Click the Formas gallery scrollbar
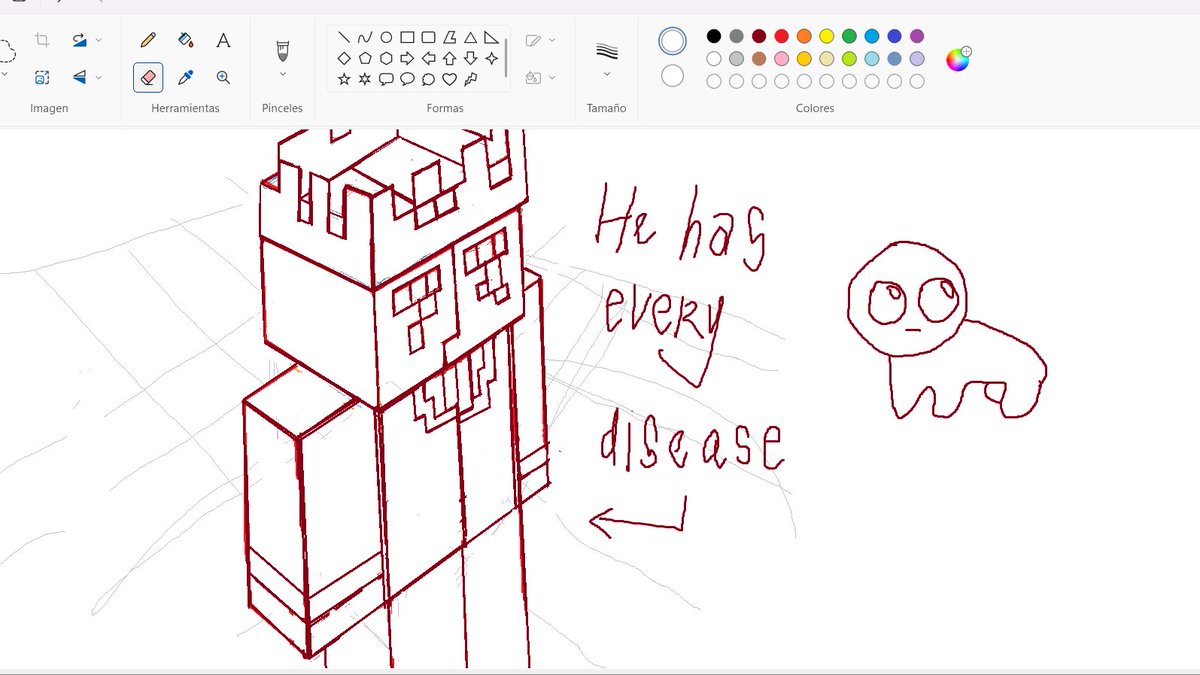1200x675 pixels. pyautogui.click(x=506, y=57)
